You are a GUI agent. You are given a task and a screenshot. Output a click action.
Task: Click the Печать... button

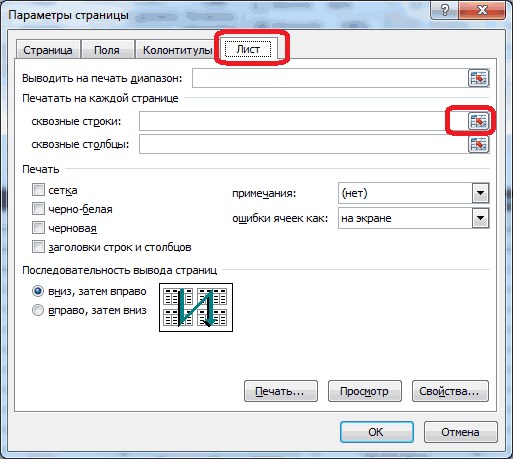pos(281,391)
